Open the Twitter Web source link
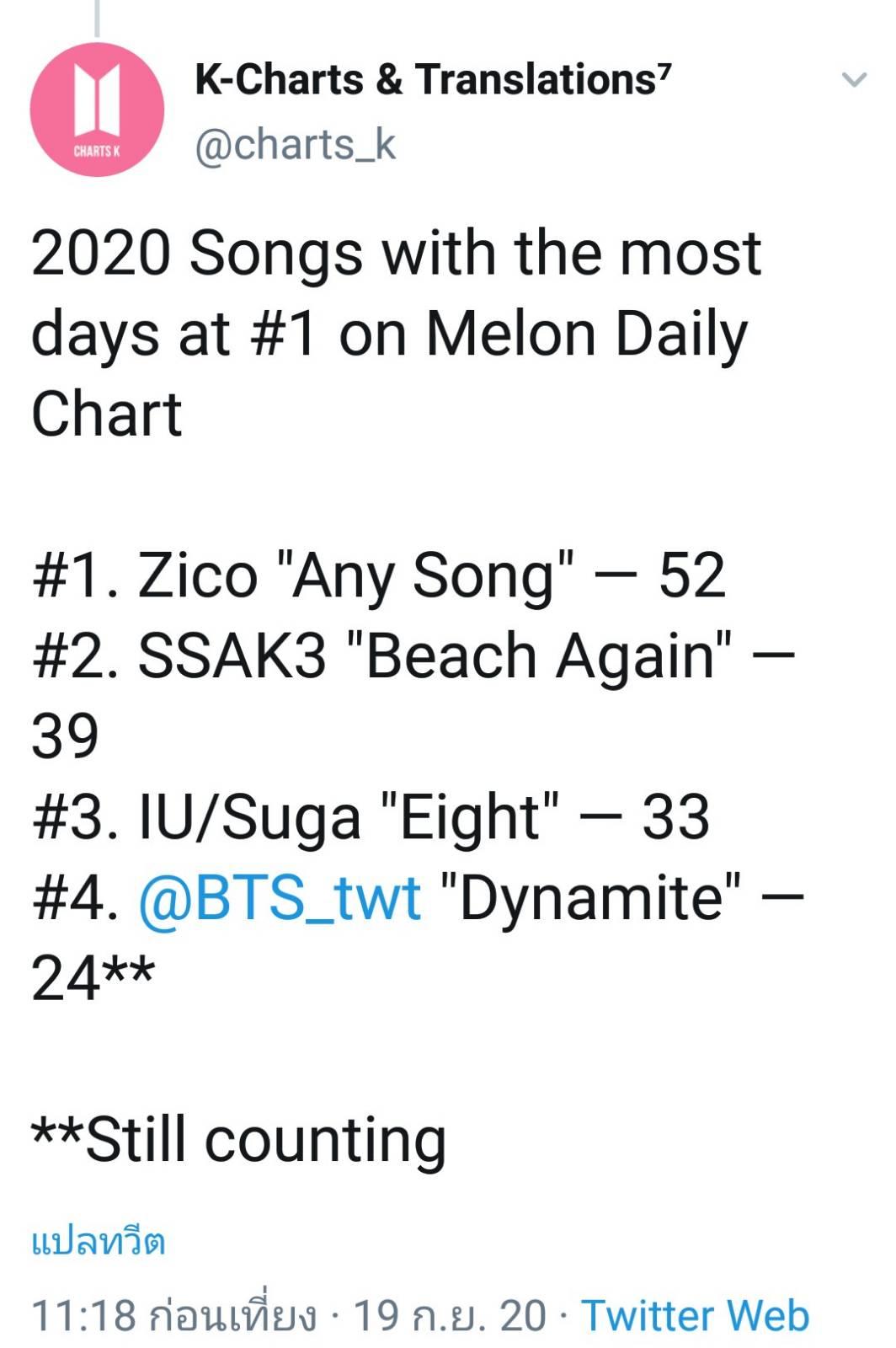Screen dimensions: 896x1348 click(x=696, y=1315)
